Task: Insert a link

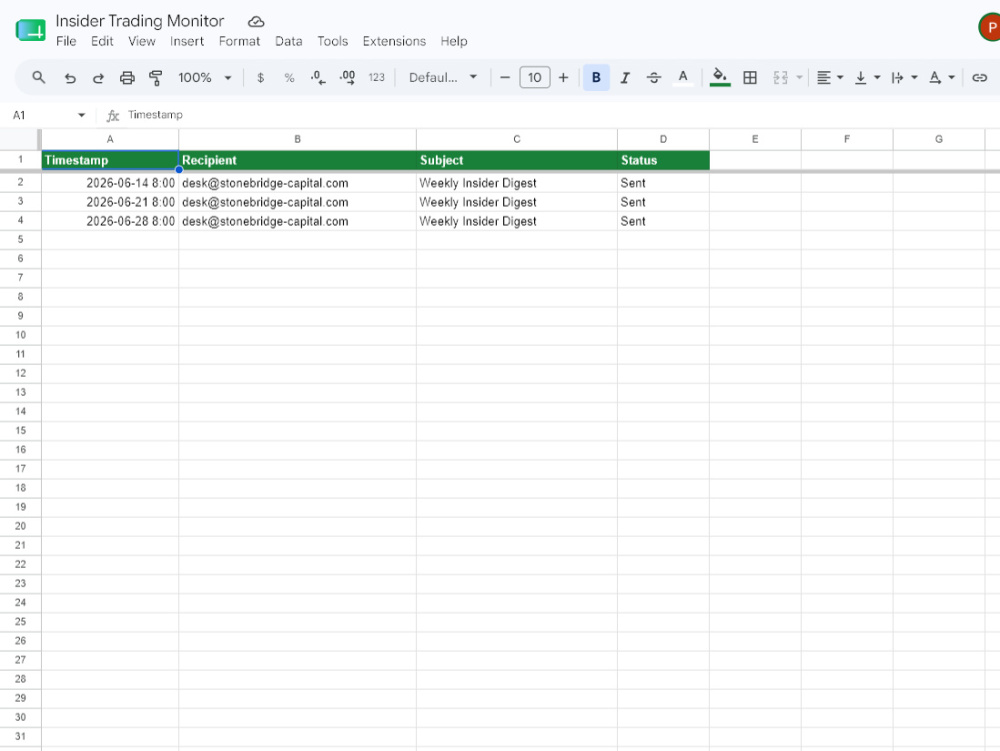Action: pos(980,78)
